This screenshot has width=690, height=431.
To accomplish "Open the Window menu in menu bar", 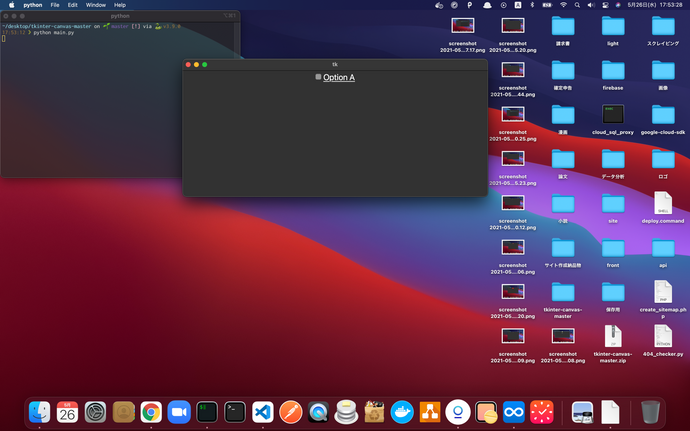I will (96, 5).
